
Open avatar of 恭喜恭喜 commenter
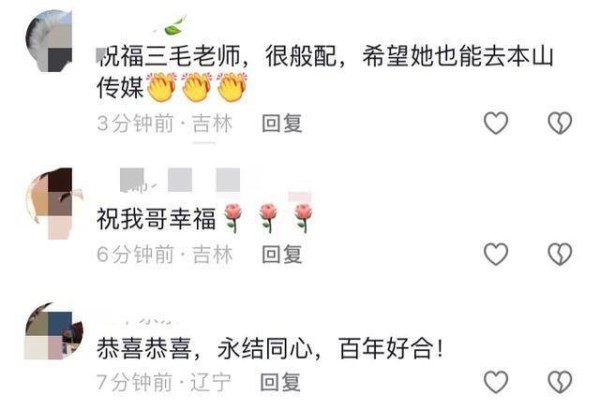(x=54, y=331)
